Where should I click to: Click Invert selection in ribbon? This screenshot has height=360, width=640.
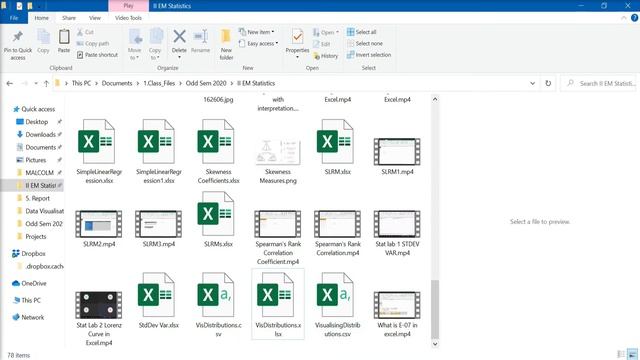(x=369, y=55)
